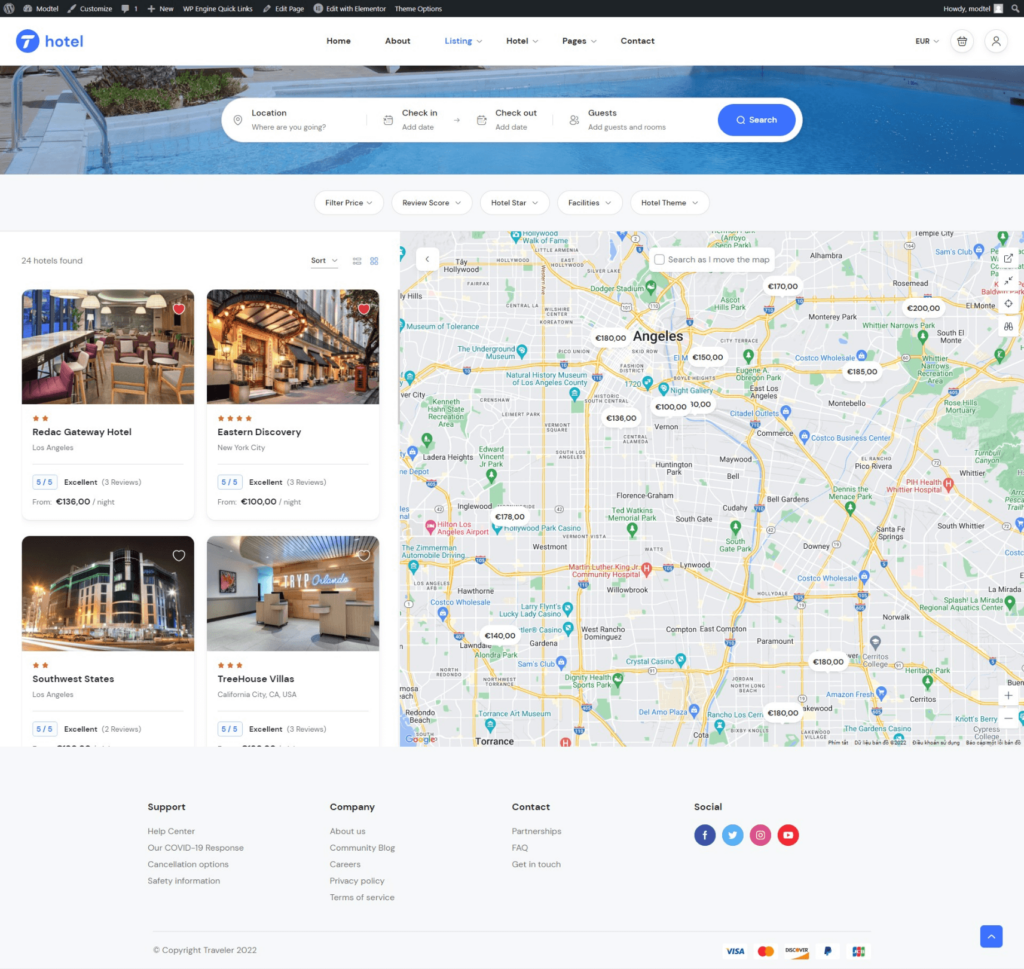Open the map in a new window
The image size is (1024, 969).
[x=1008, y=258]
